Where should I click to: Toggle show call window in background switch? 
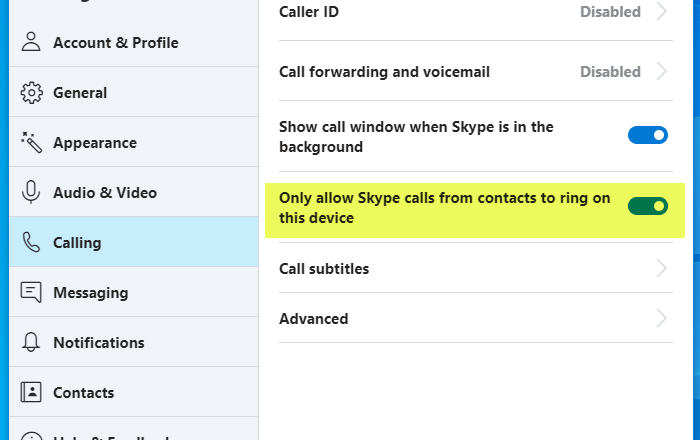coord(647,135)
